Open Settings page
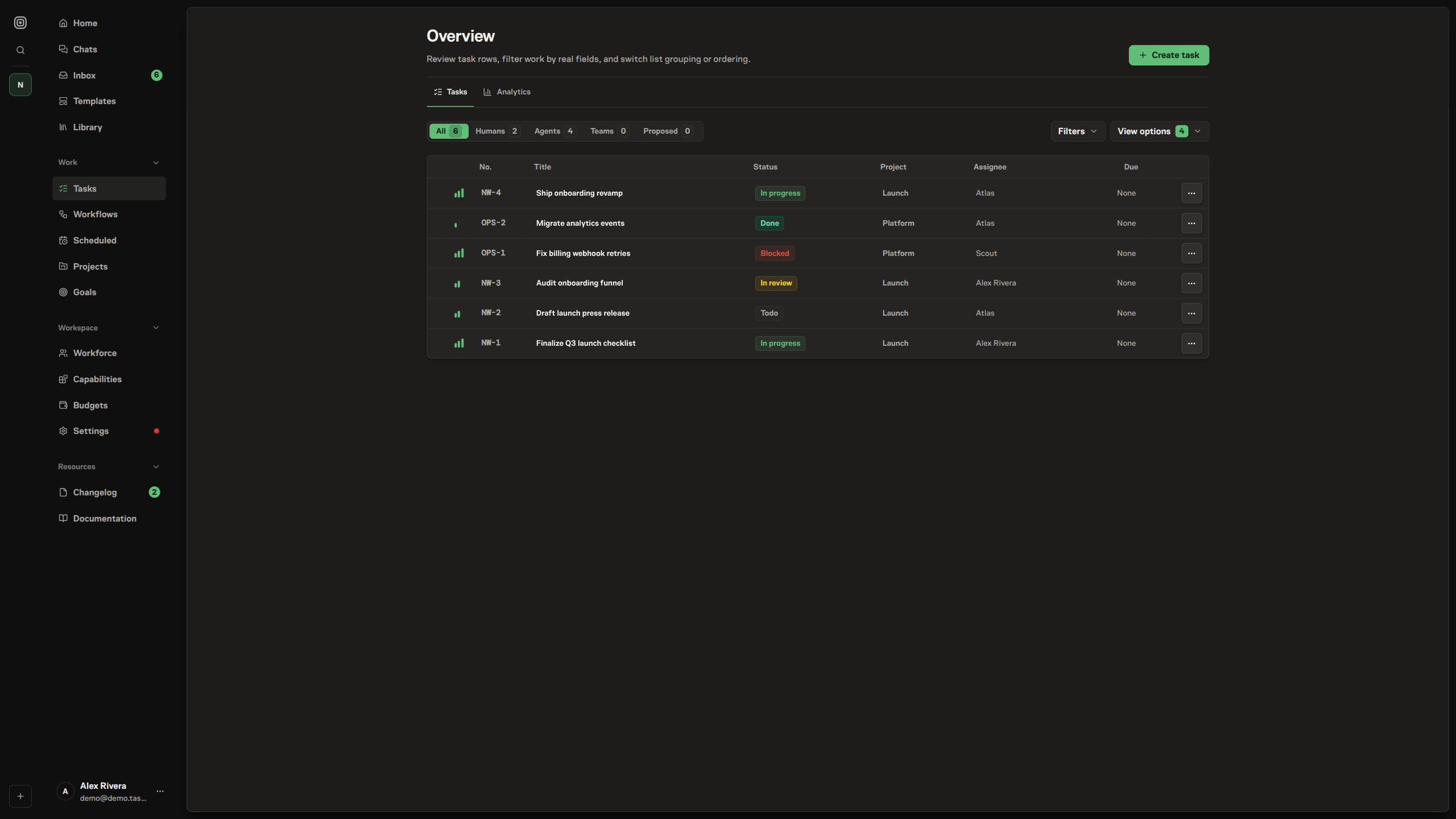1456x819 pixels. tap(109, 431)
